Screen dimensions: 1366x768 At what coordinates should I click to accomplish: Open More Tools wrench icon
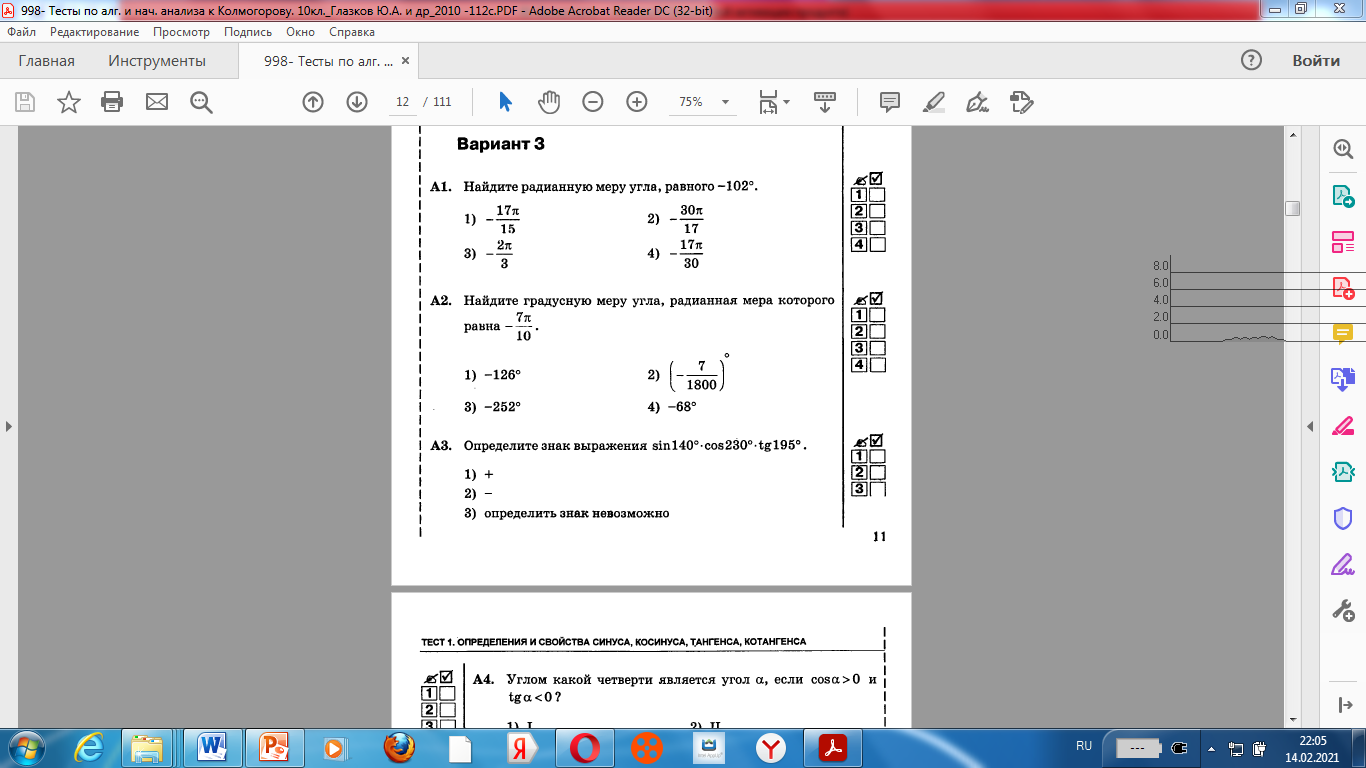coord(1343,610)
